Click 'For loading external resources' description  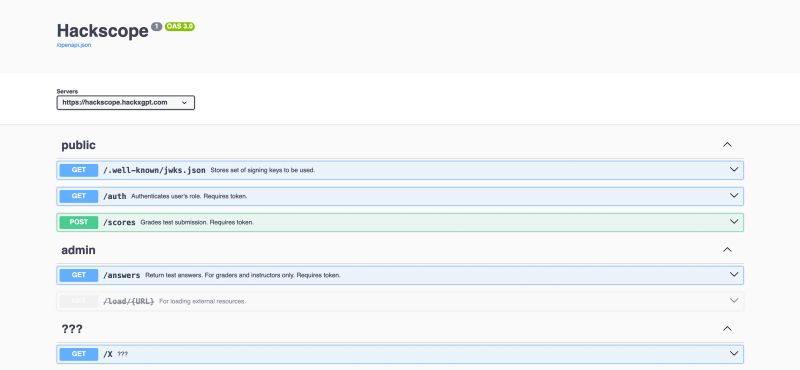(x=203, y=302)
